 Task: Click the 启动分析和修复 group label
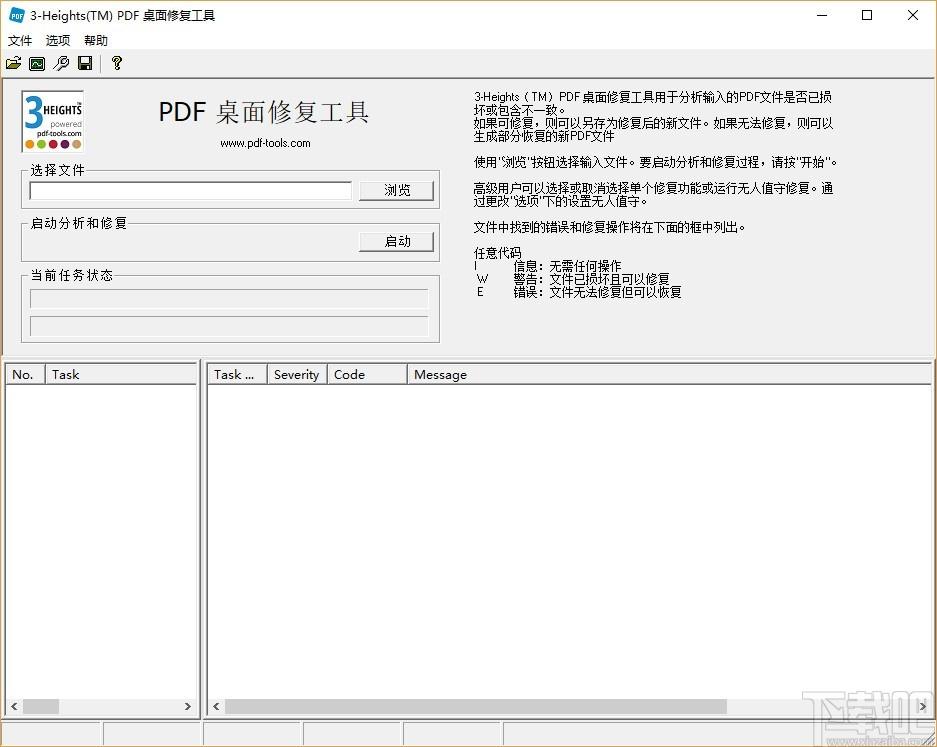79,223
